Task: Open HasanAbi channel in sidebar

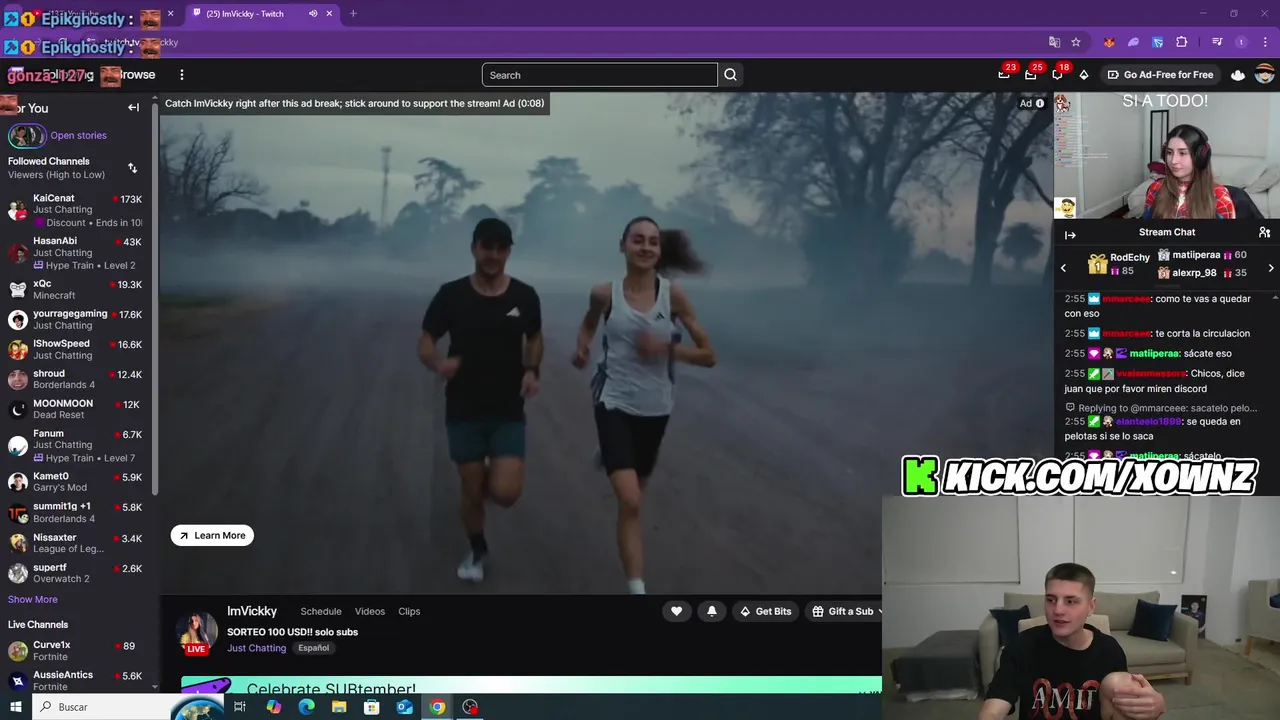Action: [x=76, y=253]
